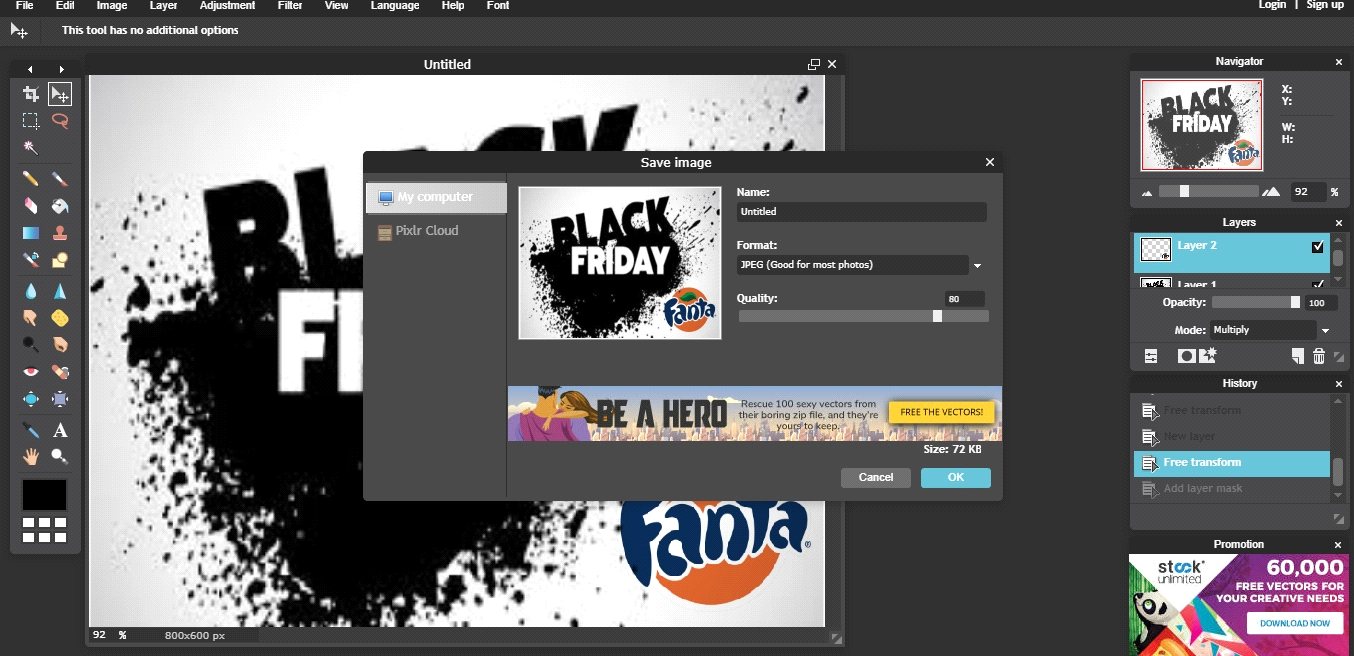Click the Navigator preview thumbnail

point(1202,125)
